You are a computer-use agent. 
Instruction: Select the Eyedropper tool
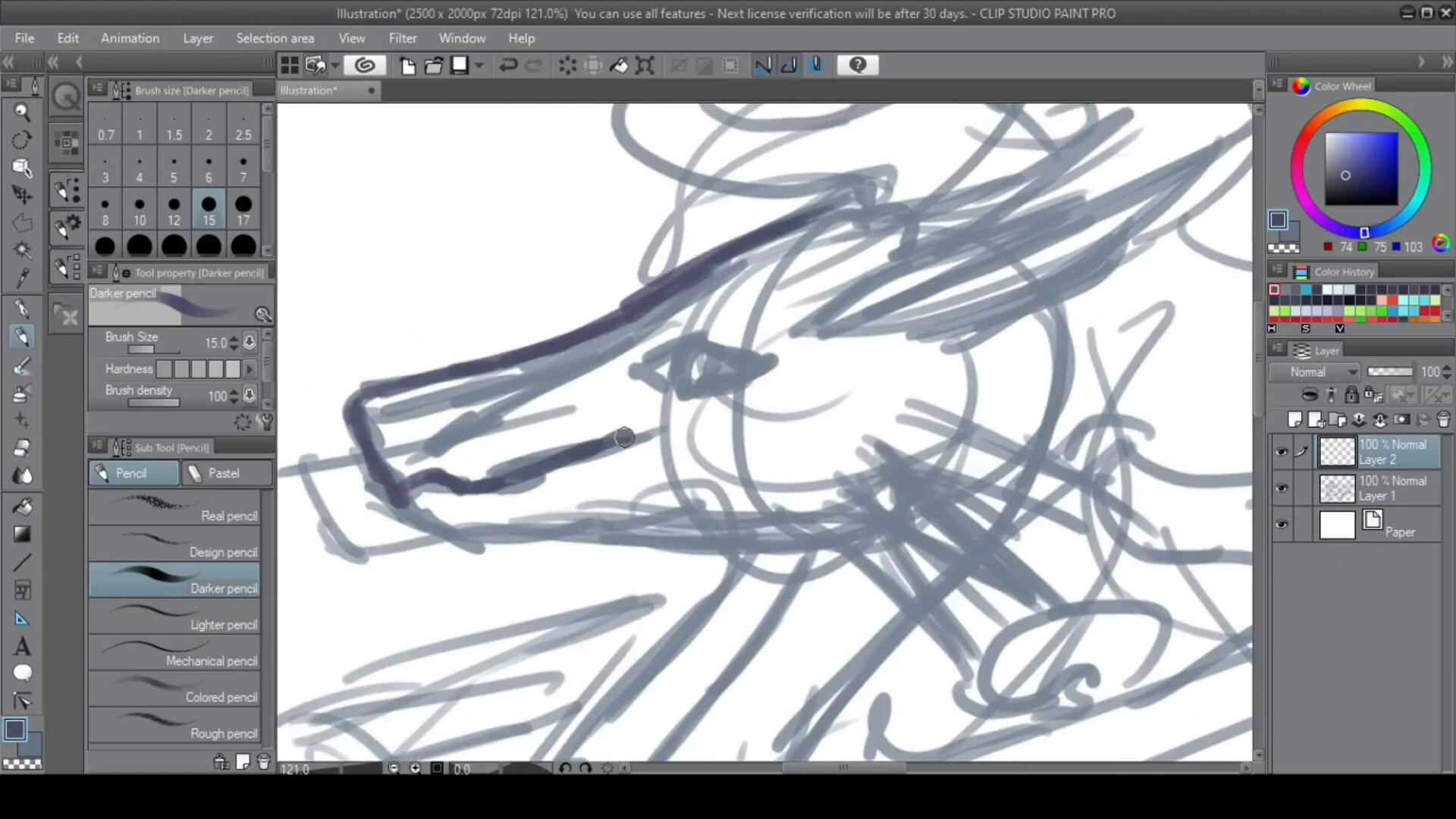click(22, 278)
